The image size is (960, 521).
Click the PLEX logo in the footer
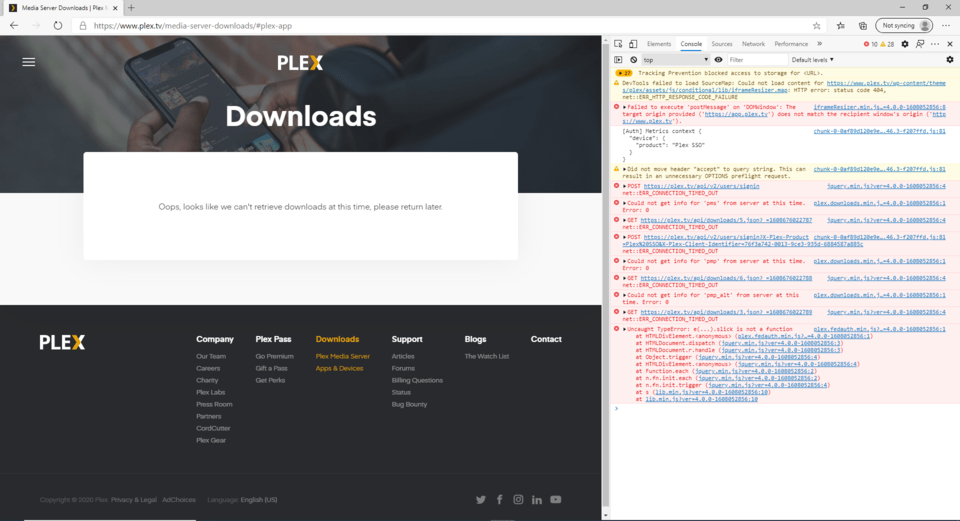62,342
